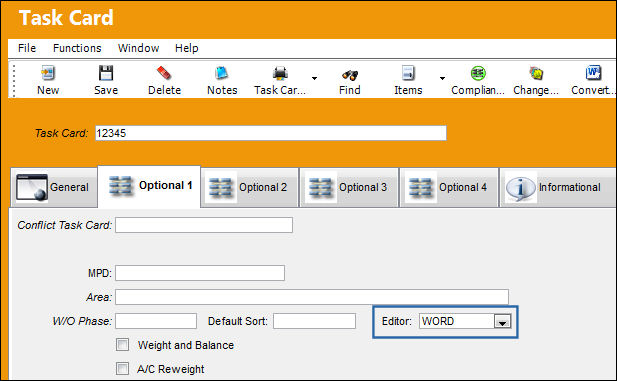This screenshot has height=381, width=617.
Task: Click the Find binoculars icon
Action: [350, 74]
